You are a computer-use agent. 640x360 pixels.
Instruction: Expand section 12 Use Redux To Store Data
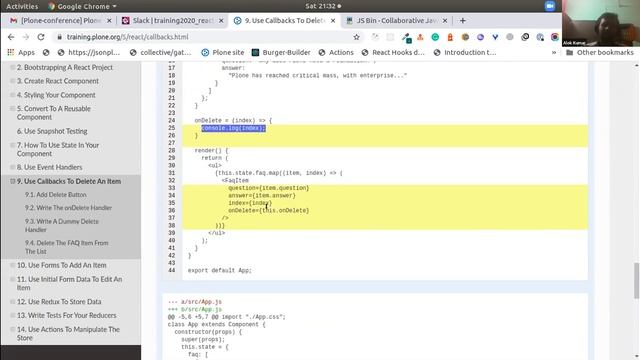click(13, 302)
